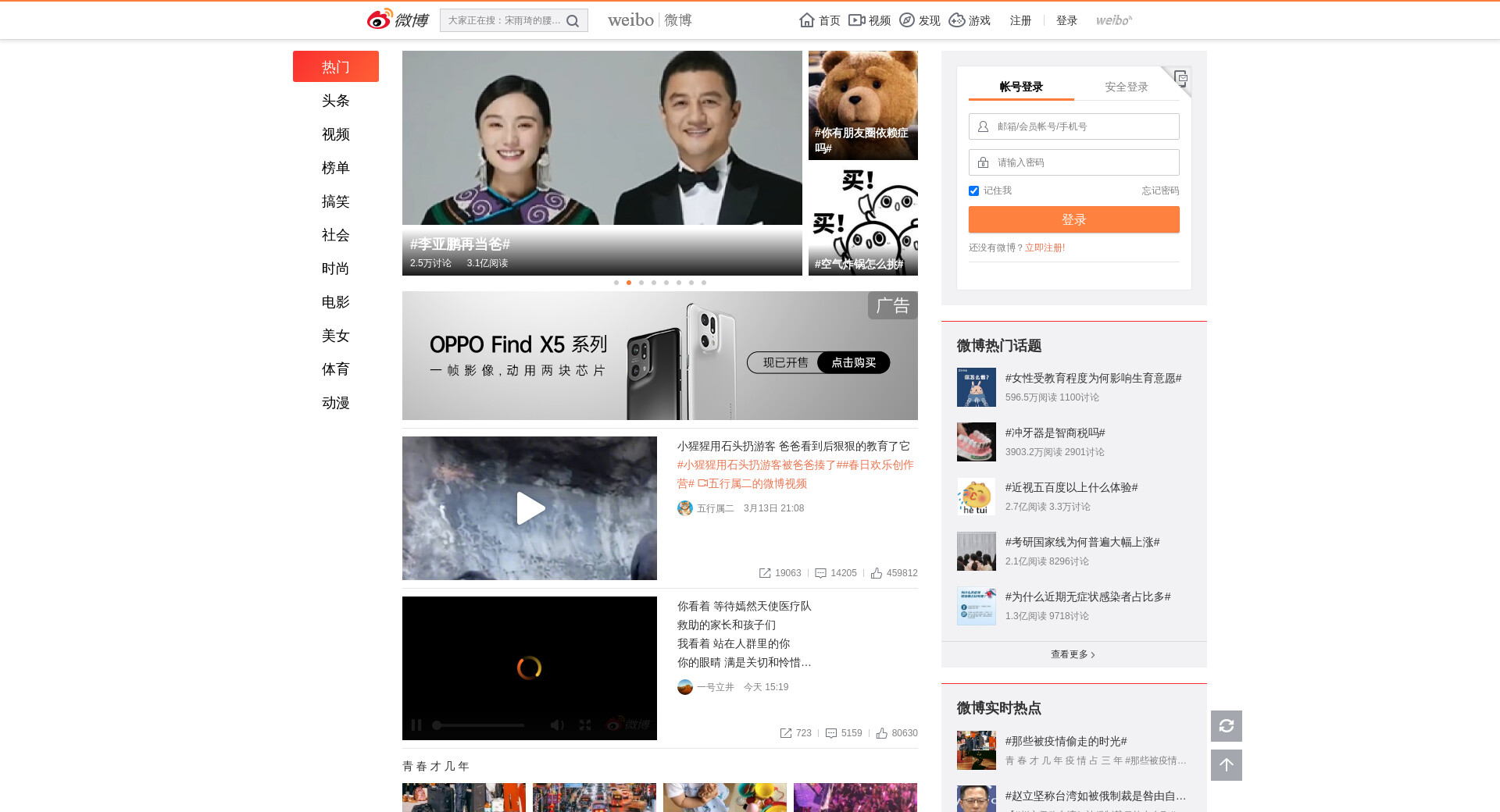The height and width of the screenshot is (812, 1500).
Task: Click the orange 登录 button
Action: tap(1073, 219)
